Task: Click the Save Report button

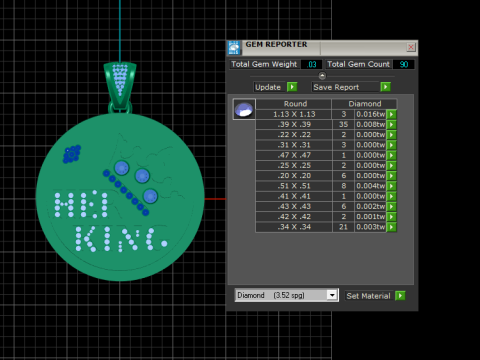Action: pyautogui.click(x=346, y=87)
